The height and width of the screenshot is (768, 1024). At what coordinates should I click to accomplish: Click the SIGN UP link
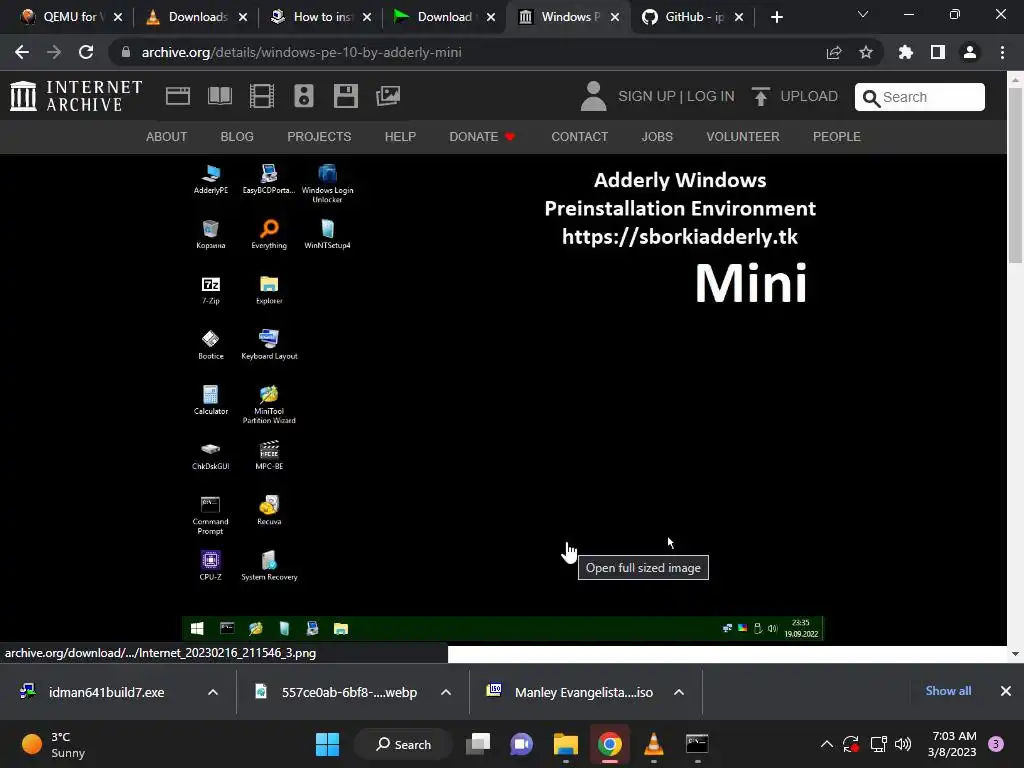647,96
